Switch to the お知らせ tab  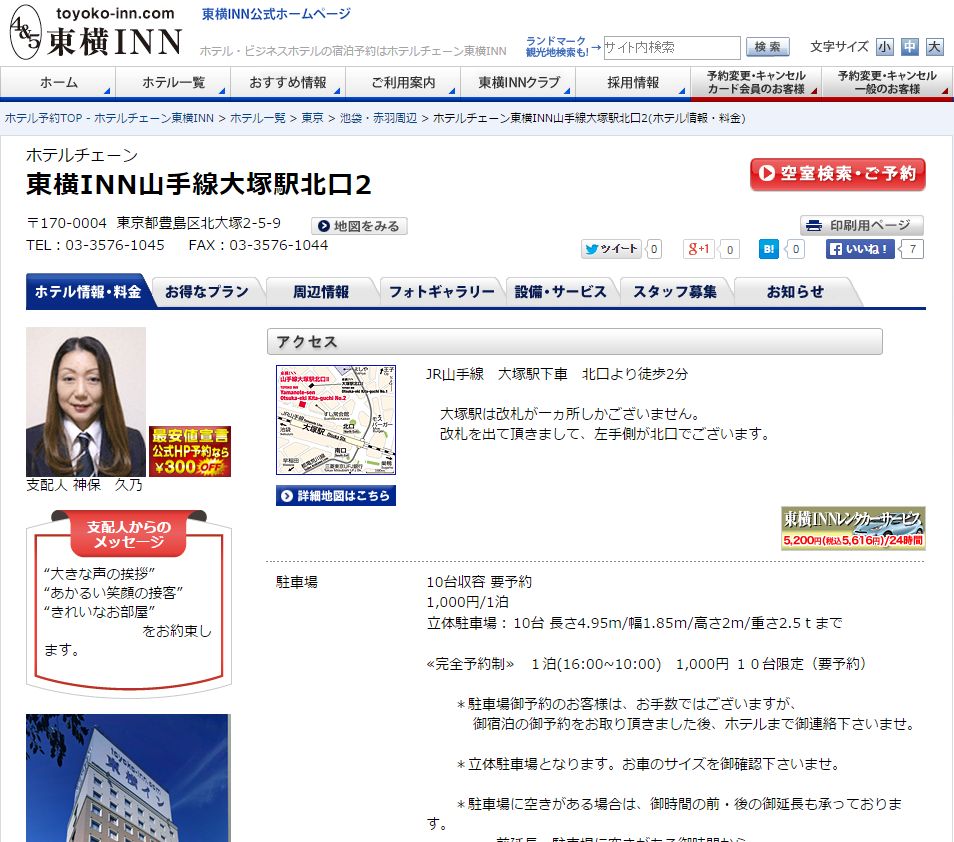[x=795, y=292]
